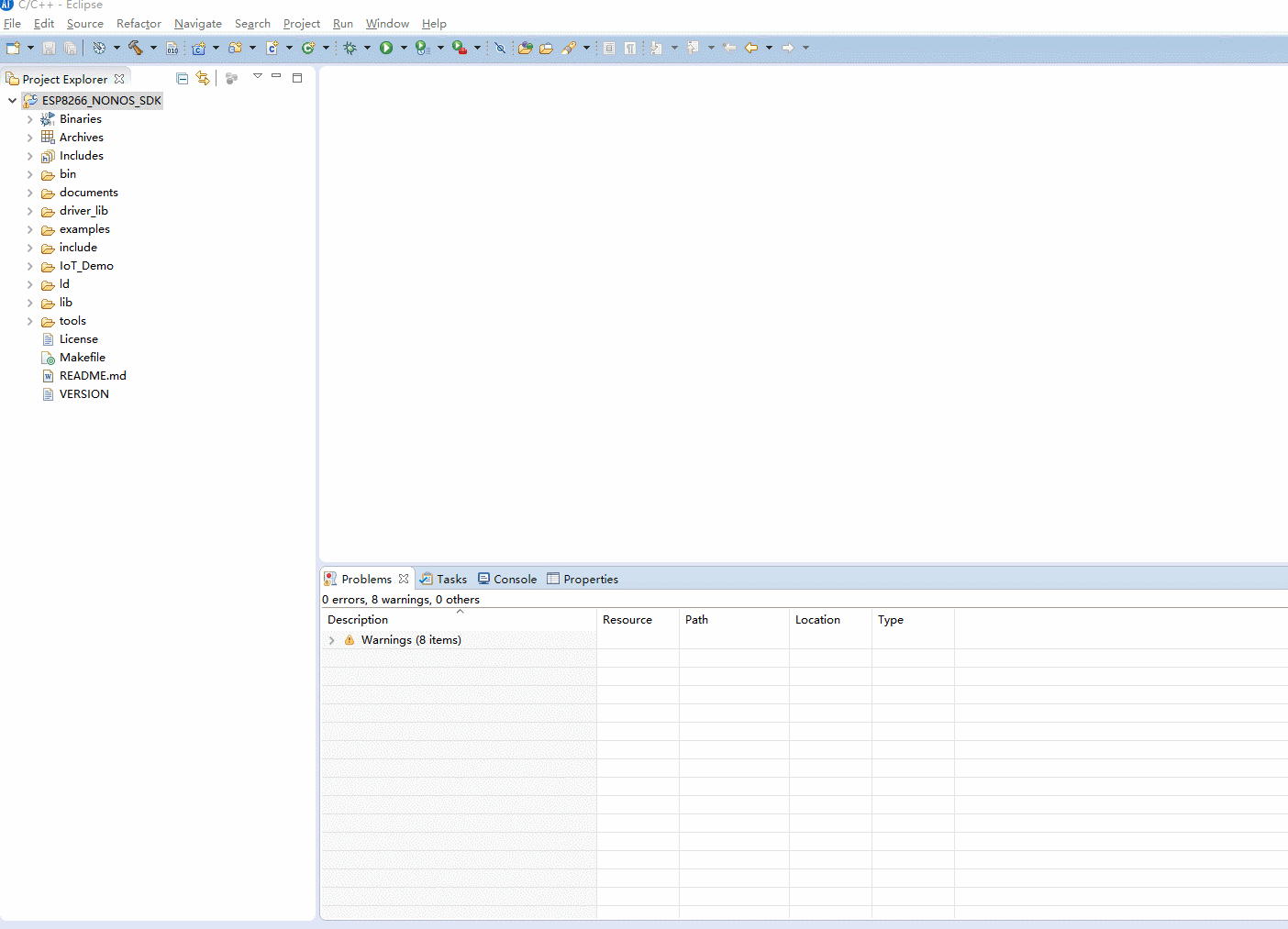
Task: Open the New wizard dropdown arrow
Action: (x=30, y=48)
